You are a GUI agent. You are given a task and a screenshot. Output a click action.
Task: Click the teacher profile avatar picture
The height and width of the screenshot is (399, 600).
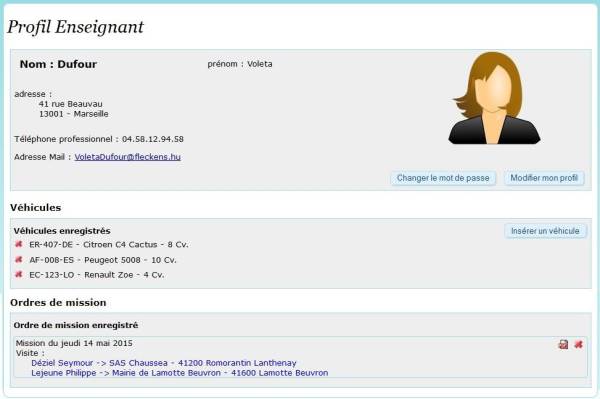(494, 98)
